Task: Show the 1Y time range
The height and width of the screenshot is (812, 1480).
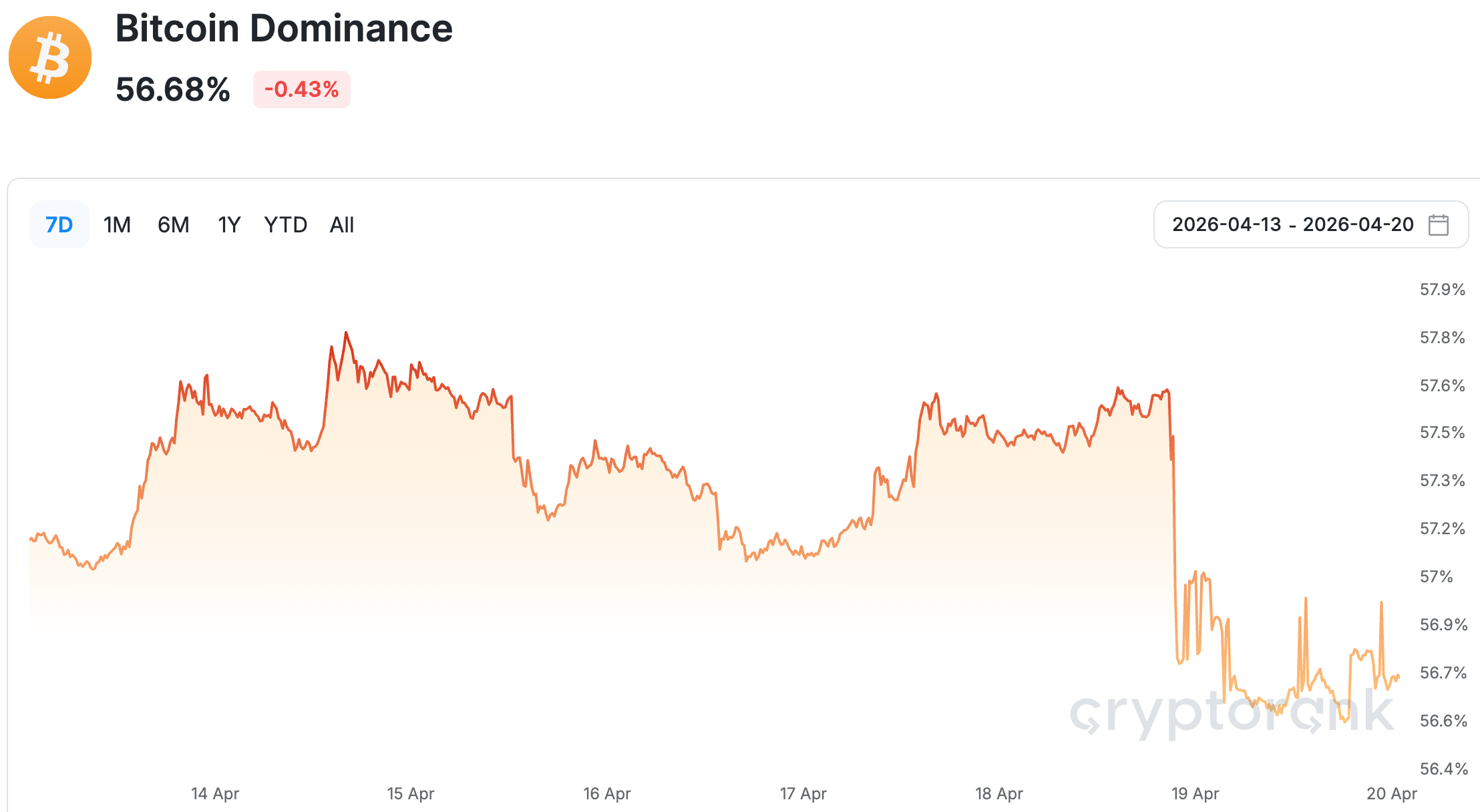Action: pyautogui.click(x=229, y=225)
